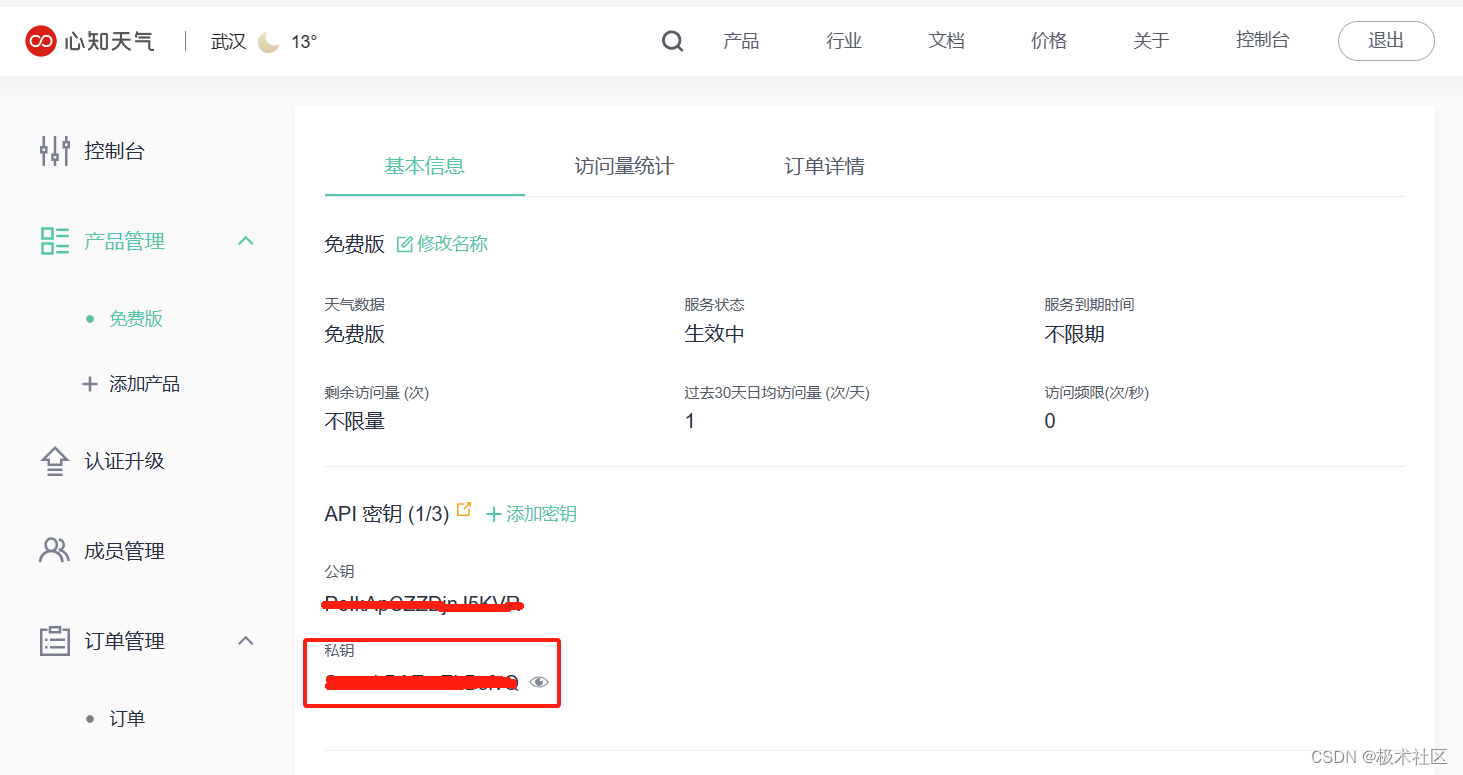Open 控制台 in top navigation bar
The height and width of the screenshot is (775, 1463).
1263,40
